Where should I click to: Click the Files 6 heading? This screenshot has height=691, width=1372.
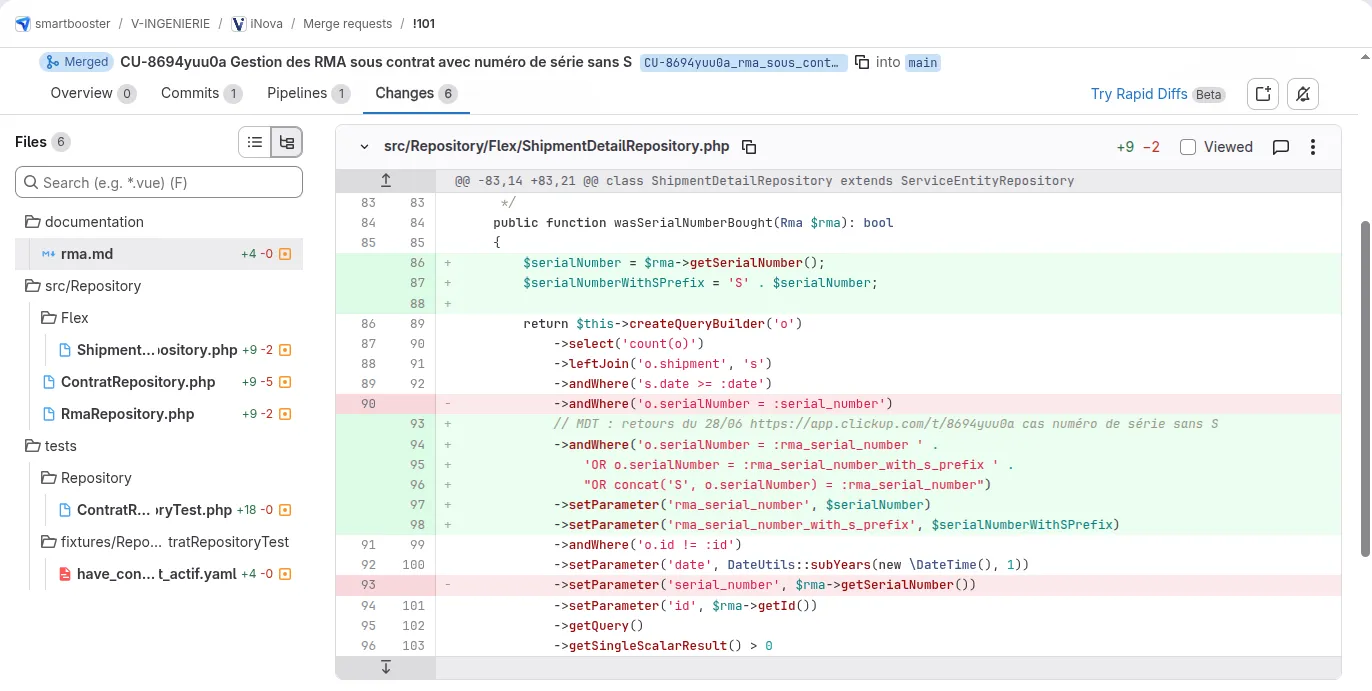click(x=43, y=142)
